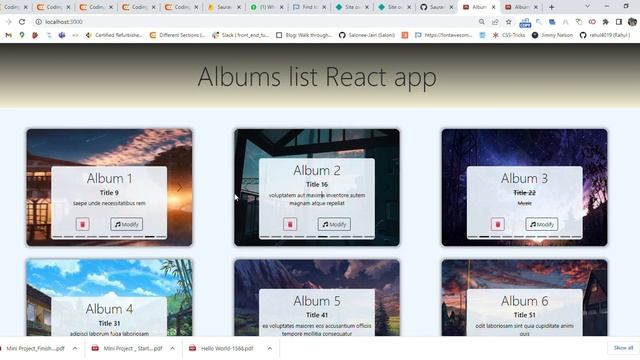Open Hello World-1566 pdf download
Viewport: 640px width, 360px height.
pyautogui.click(x=222, y=349)
